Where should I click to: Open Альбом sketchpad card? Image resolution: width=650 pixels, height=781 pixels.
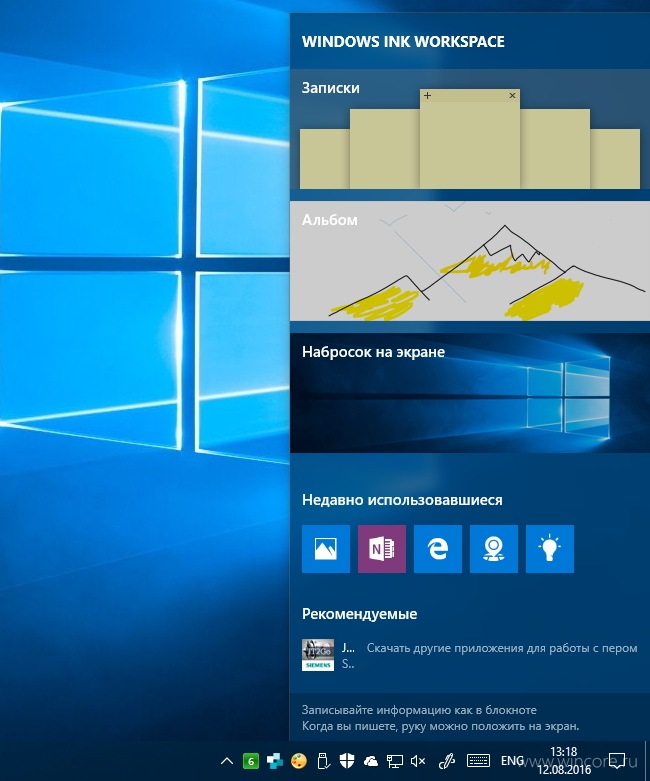coord(470,261)
